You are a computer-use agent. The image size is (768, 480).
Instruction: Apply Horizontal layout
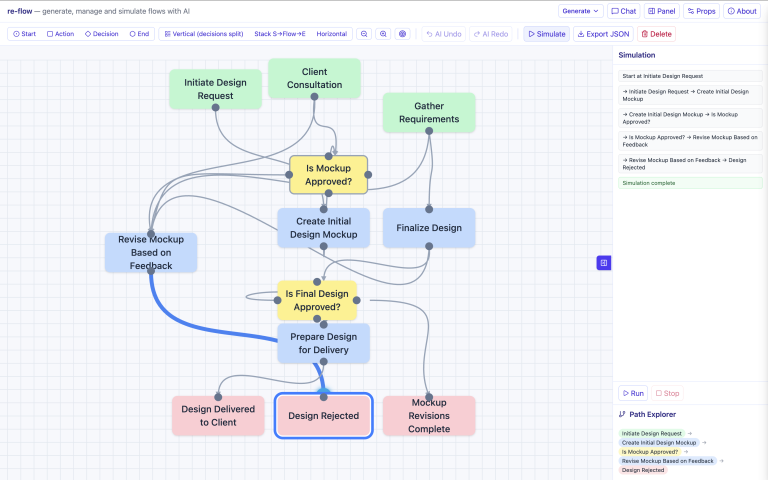coord(332,34)
